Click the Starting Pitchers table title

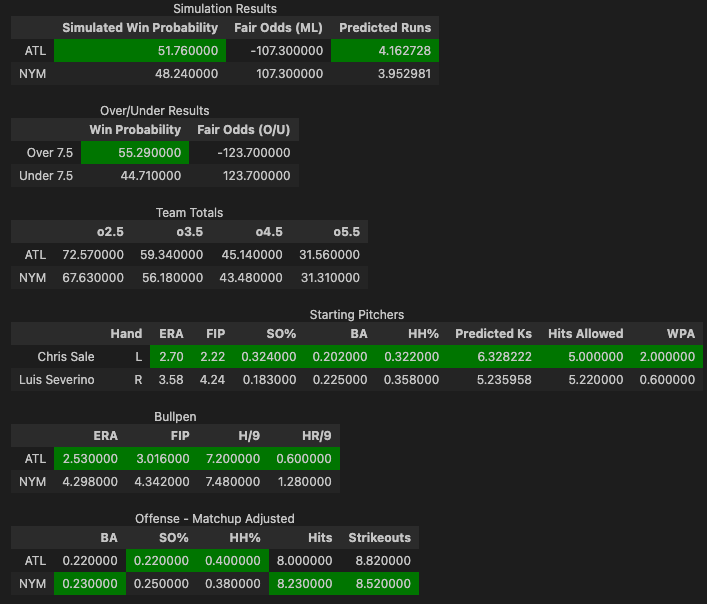coord(357,314)
